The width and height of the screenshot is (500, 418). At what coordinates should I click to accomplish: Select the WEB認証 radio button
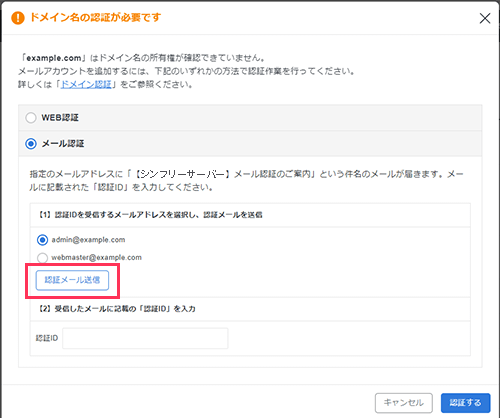[31, 118]
